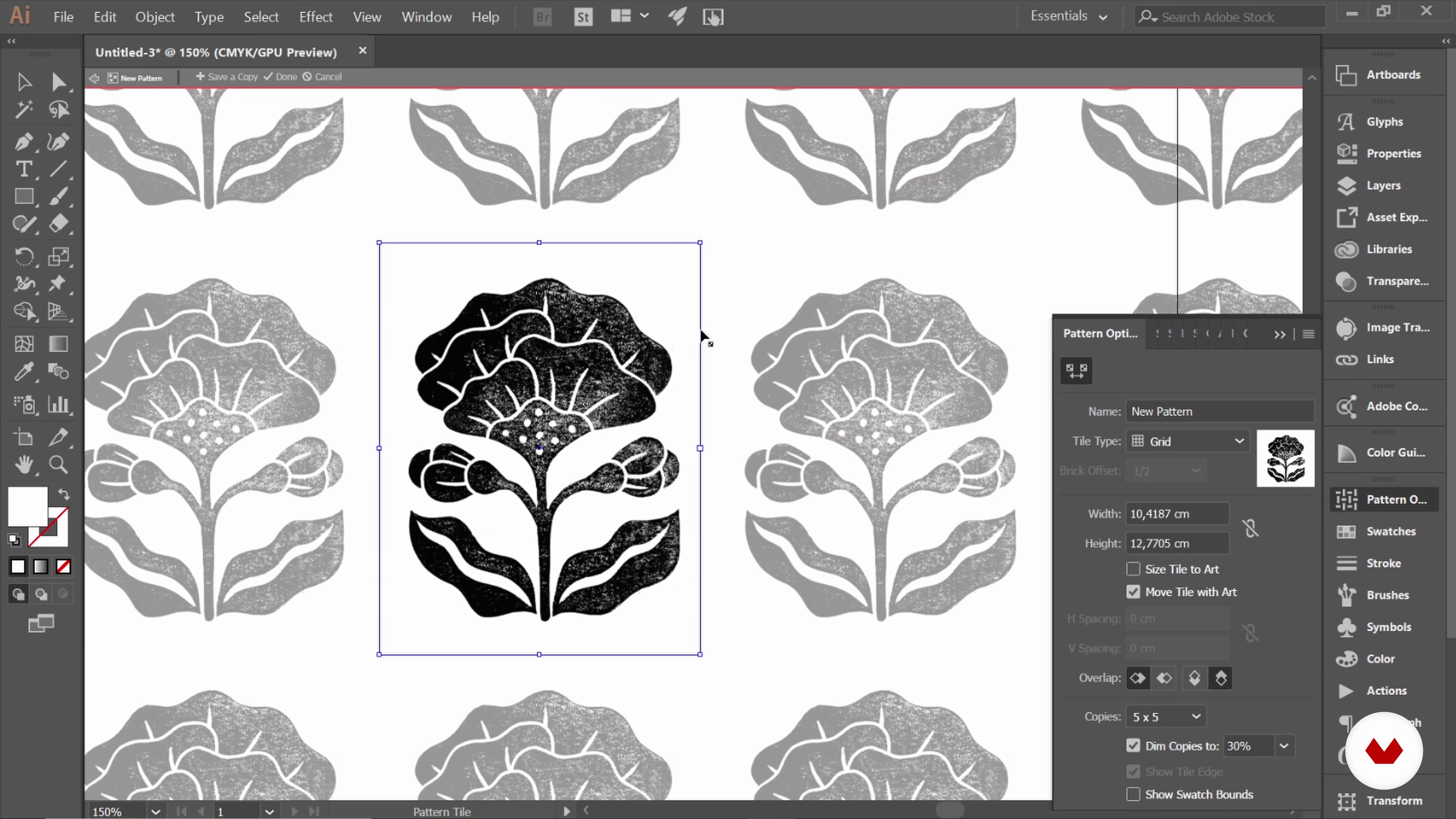
Task: Open the Pattern Options panel menu
Action: (x=1309, y=334)
